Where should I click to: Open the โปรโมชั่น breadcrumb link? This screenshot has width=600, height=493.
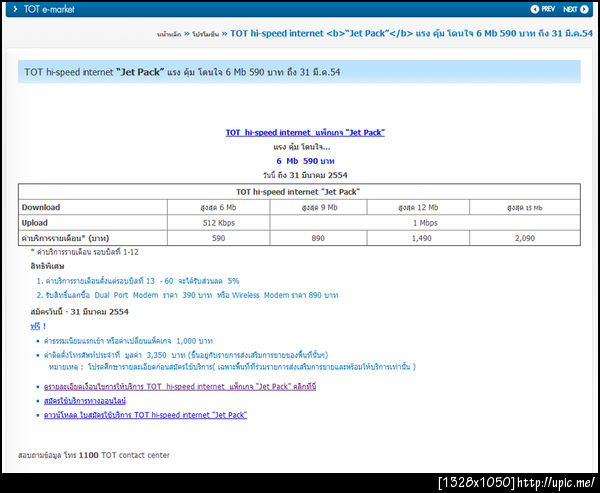coord(205,34)
